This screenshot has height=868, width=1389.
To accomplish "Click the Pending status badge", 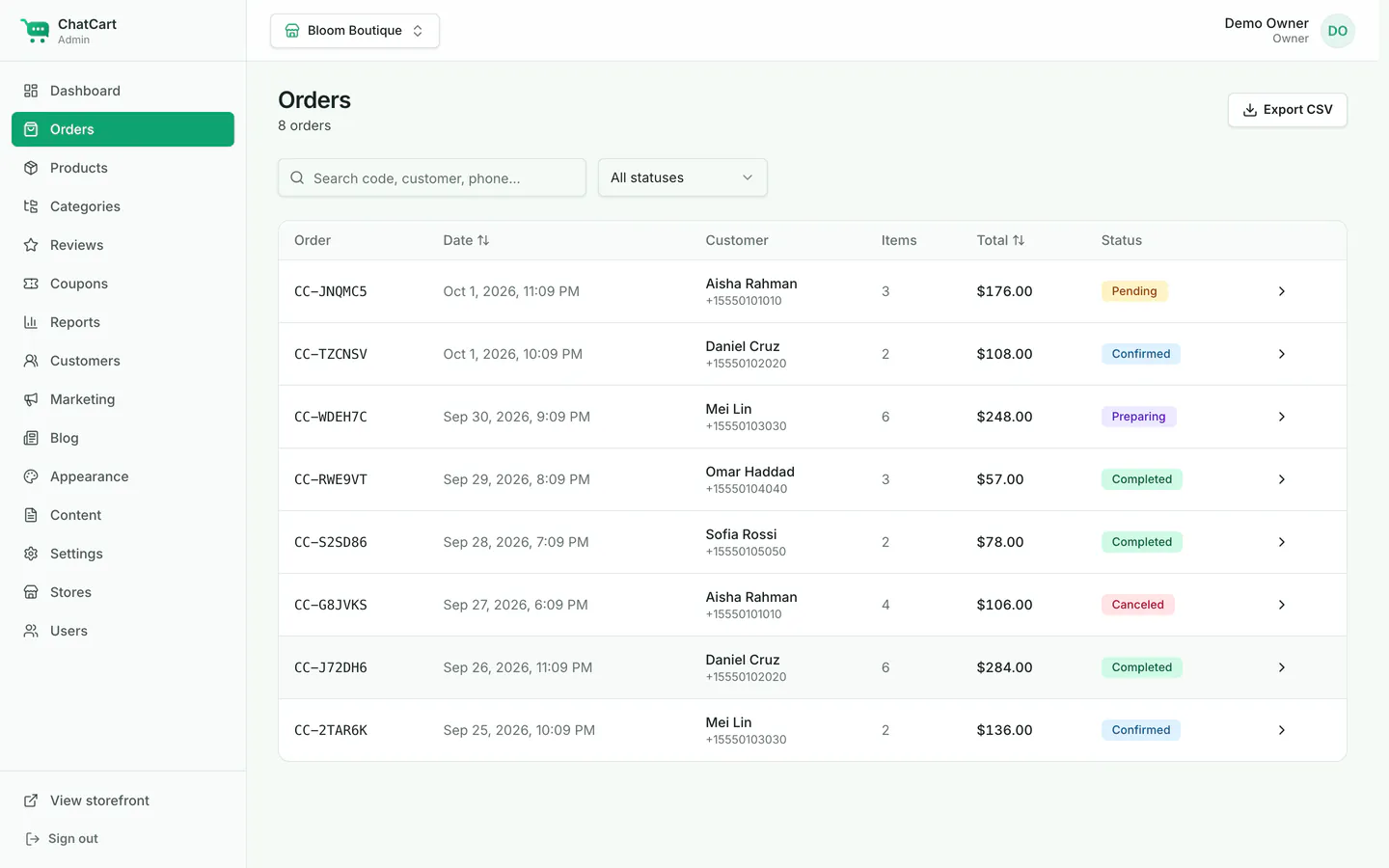I will (1134, 291).
